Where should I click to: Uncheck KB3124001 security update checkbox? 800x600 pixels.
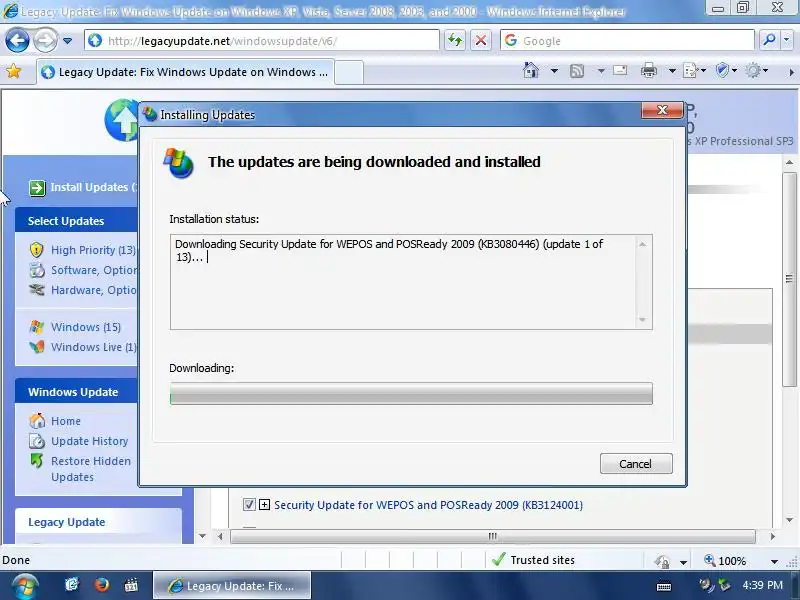(249, 505)
